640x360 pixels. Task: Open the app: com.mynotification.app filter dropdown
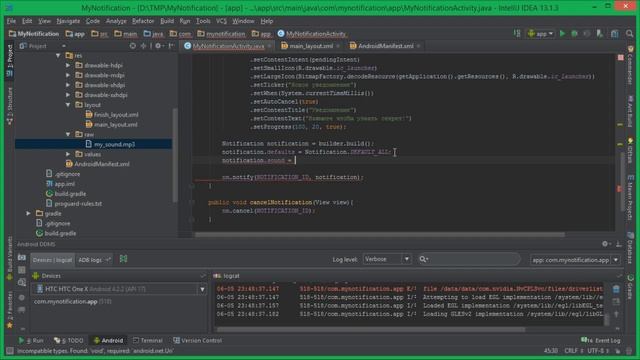point(575,260)
